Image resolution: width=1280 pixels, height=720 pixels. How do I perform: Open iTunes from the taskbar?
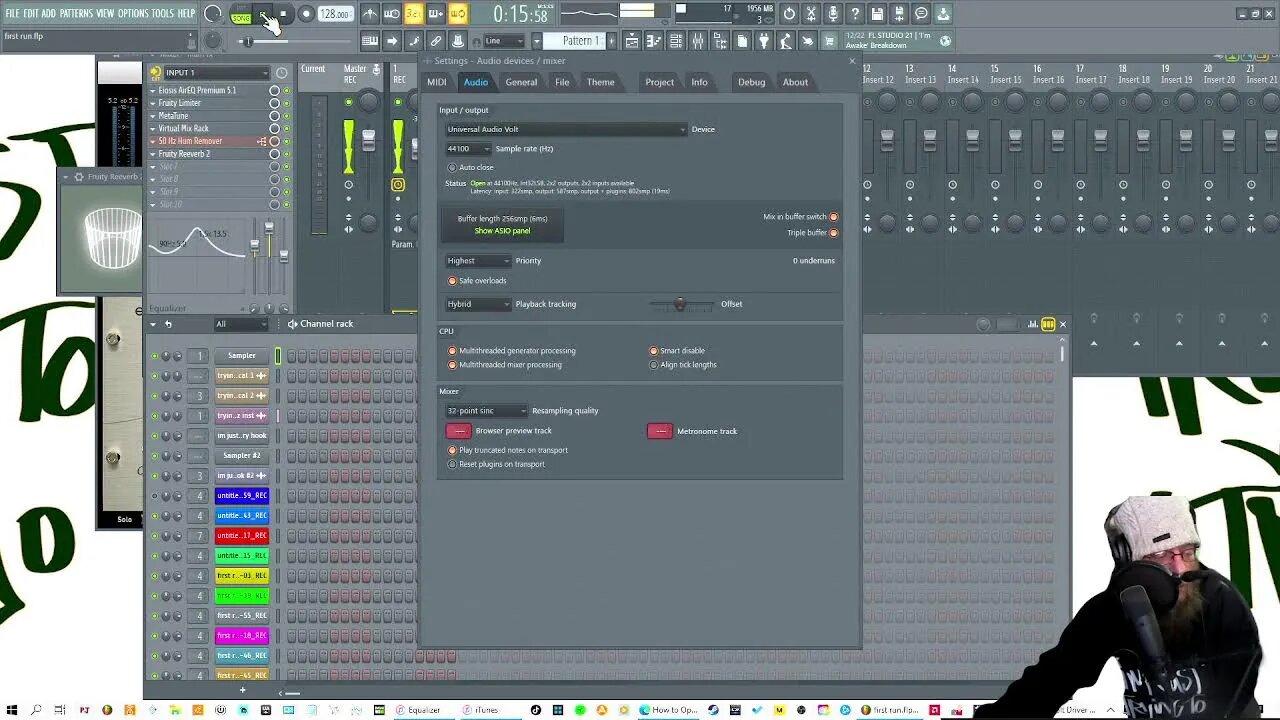[482, 710]
